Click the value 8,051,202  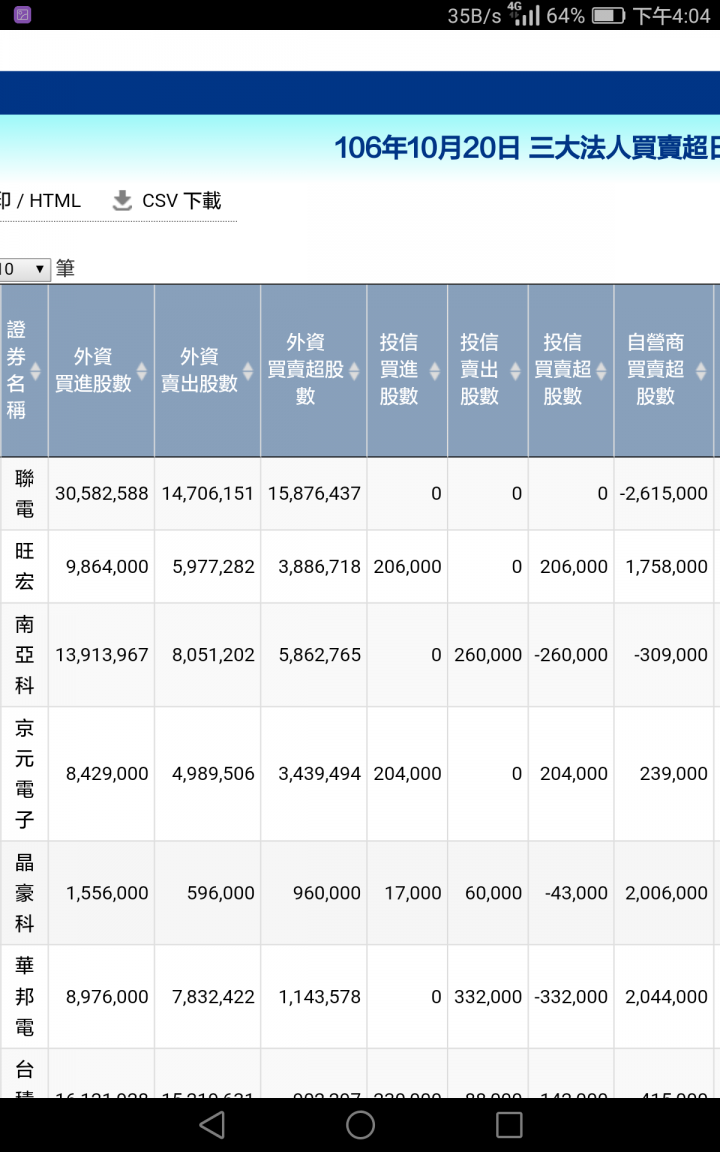[214, 655]
